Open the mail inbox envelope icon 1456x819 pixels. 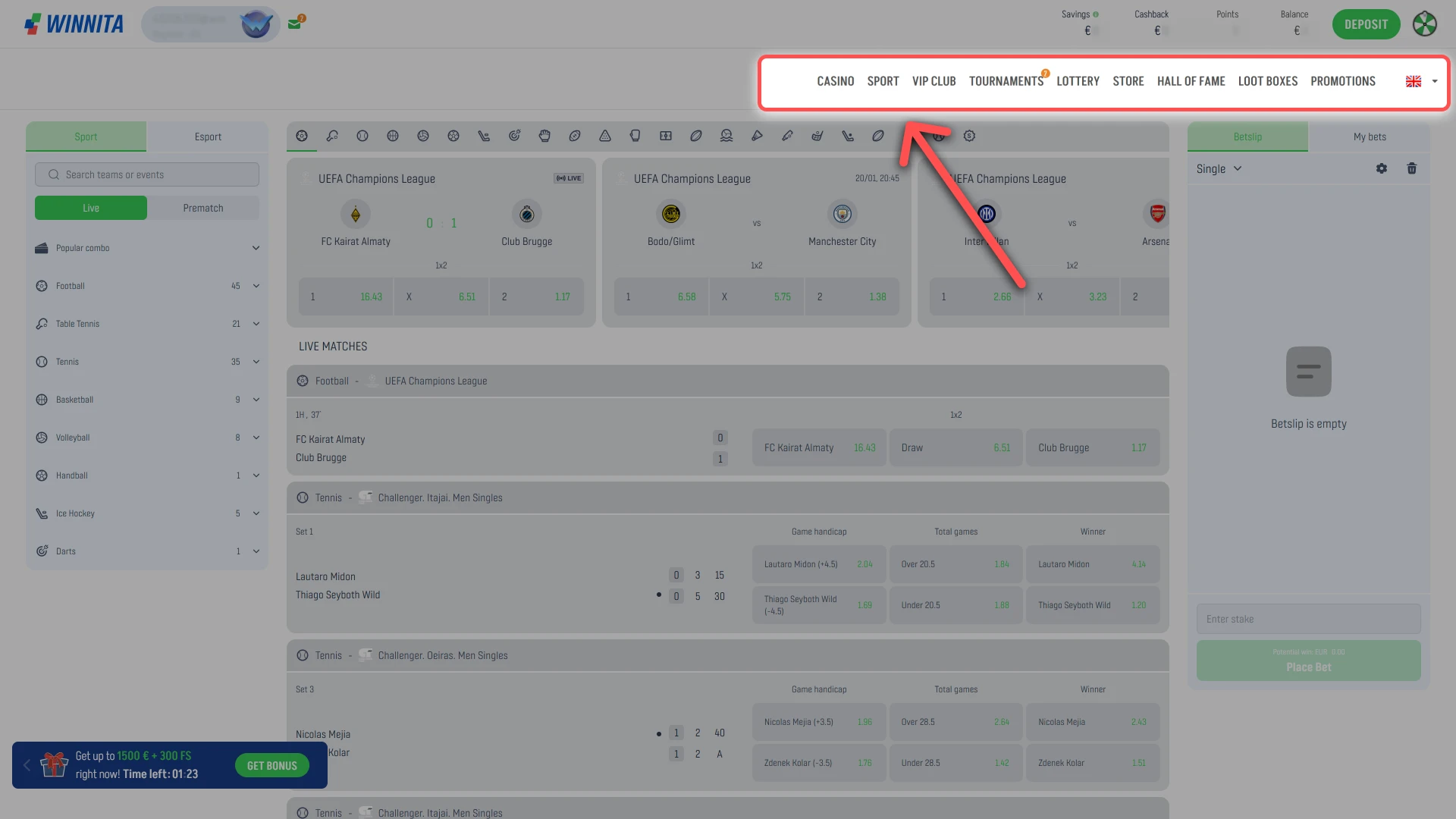[295, 24]
